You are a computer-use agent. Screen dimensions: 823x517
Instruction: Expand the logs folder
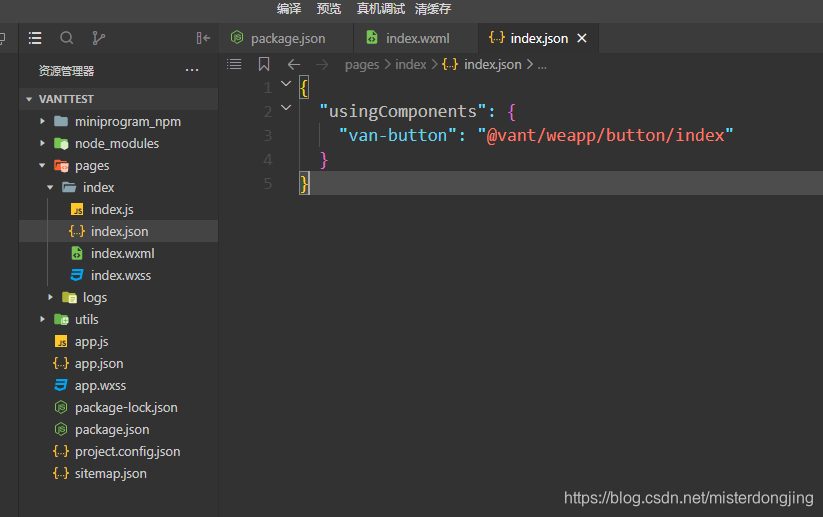pyautogui.click(x=50, y=297)
